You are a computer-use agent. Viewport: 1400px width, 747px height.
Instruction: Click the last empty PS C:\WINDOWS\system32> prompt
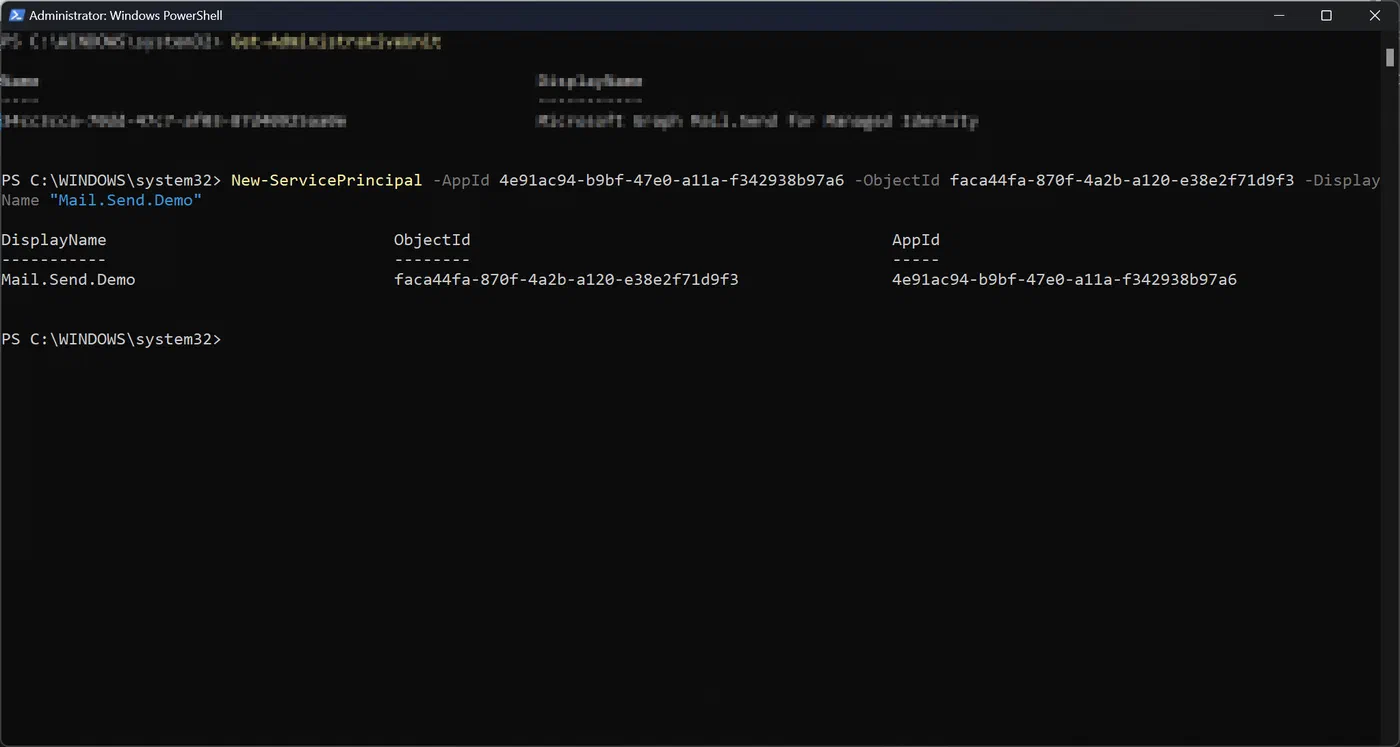click(111, 339)
